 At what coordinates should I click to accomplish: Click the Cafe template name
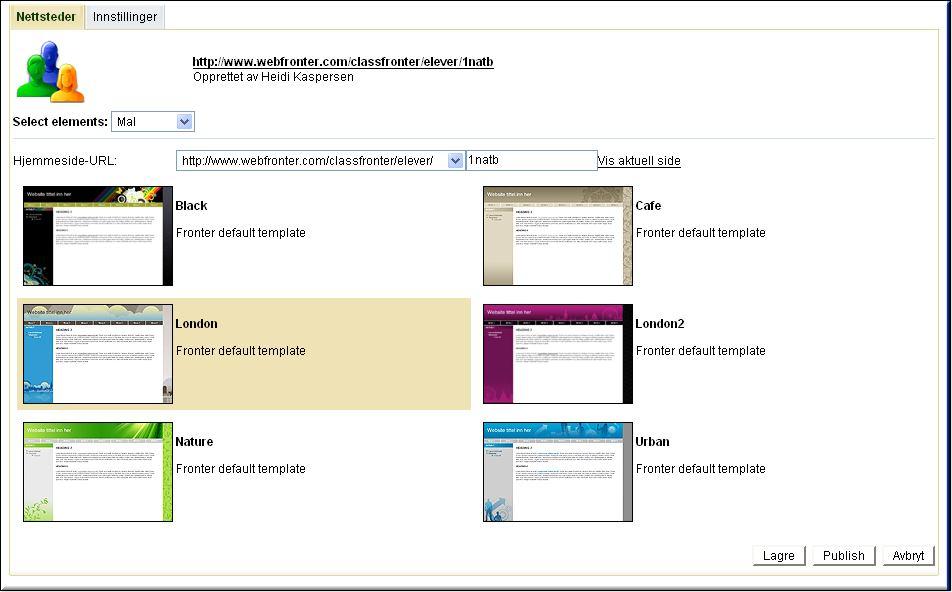coord(648,206)
